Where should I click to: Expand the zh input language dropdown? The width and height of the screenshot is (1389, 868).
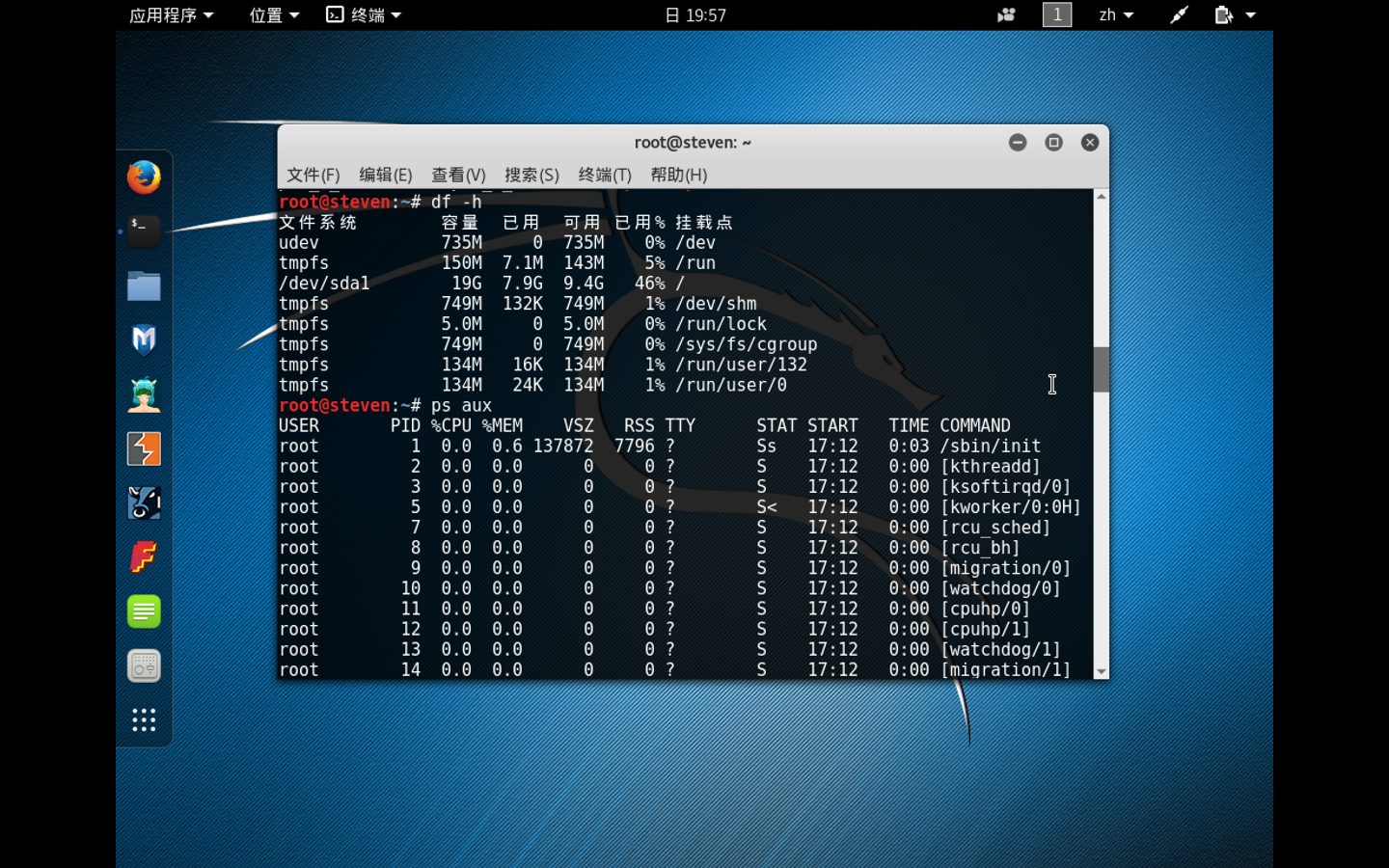(x=1116, y=14)
